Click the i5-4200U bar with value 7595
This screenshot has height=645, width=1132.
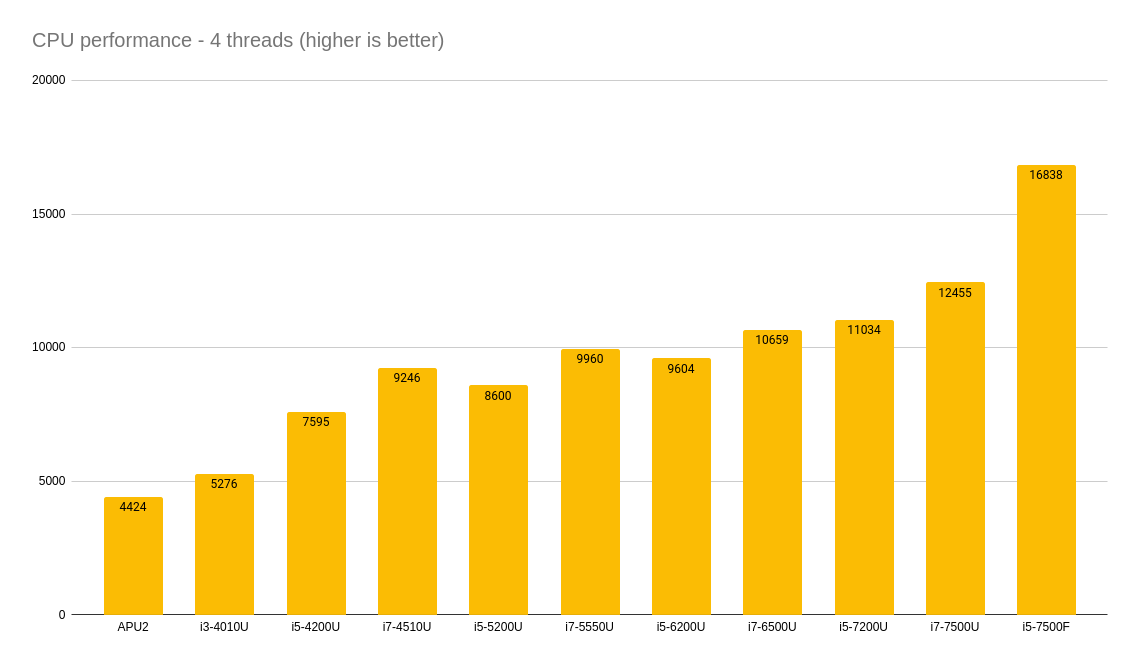[315, 513]
